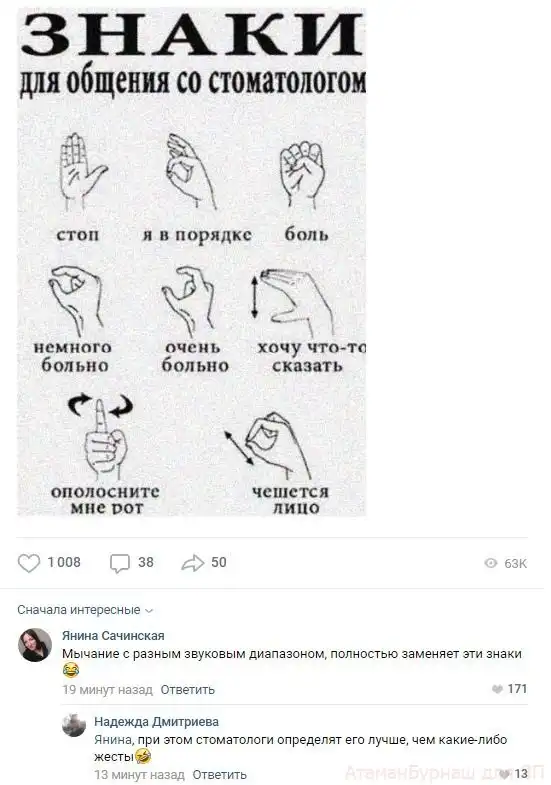The image size is (551, 785).
Task: Click the views eye icon
Action: point(491,563)
